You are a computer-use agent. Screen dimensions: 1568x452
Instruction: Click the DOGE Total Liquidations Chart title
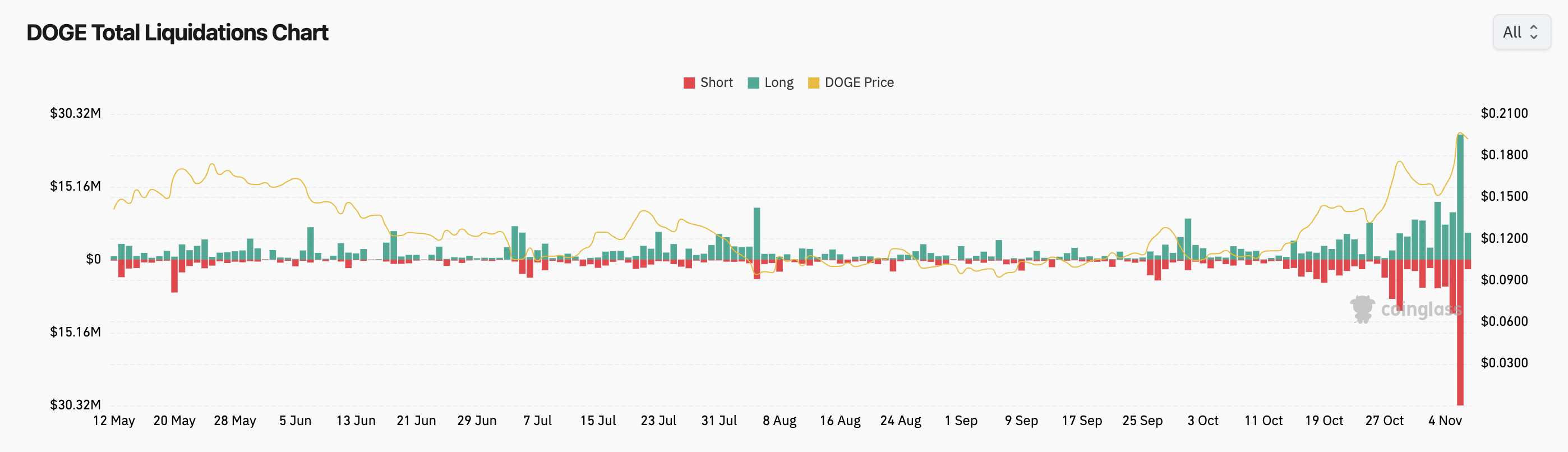177,33
